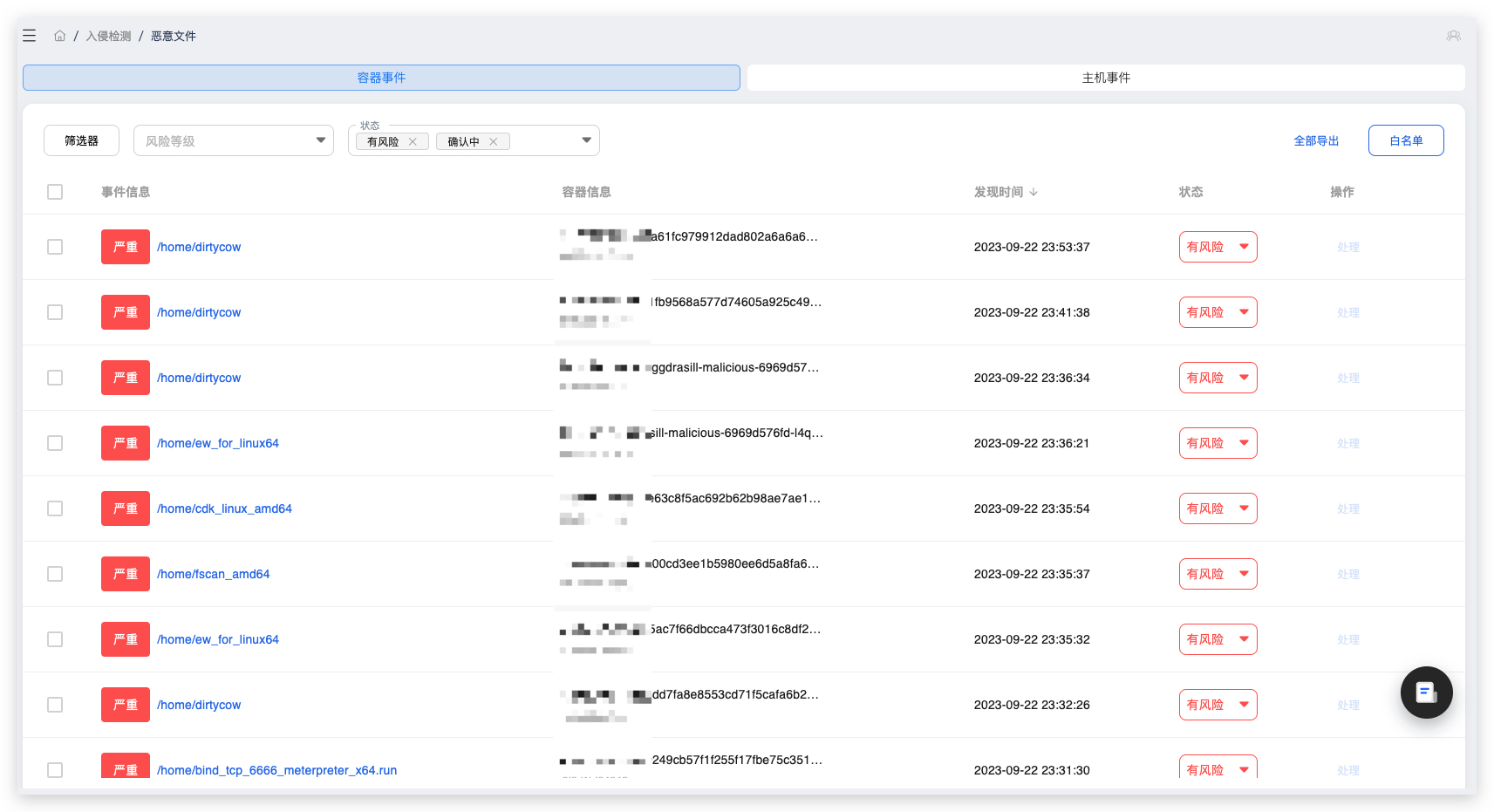Screen dimensions: 1494x812
Task: Open 有风险 status dropdown for 23:36:21 row
Action: [1218, 443]
